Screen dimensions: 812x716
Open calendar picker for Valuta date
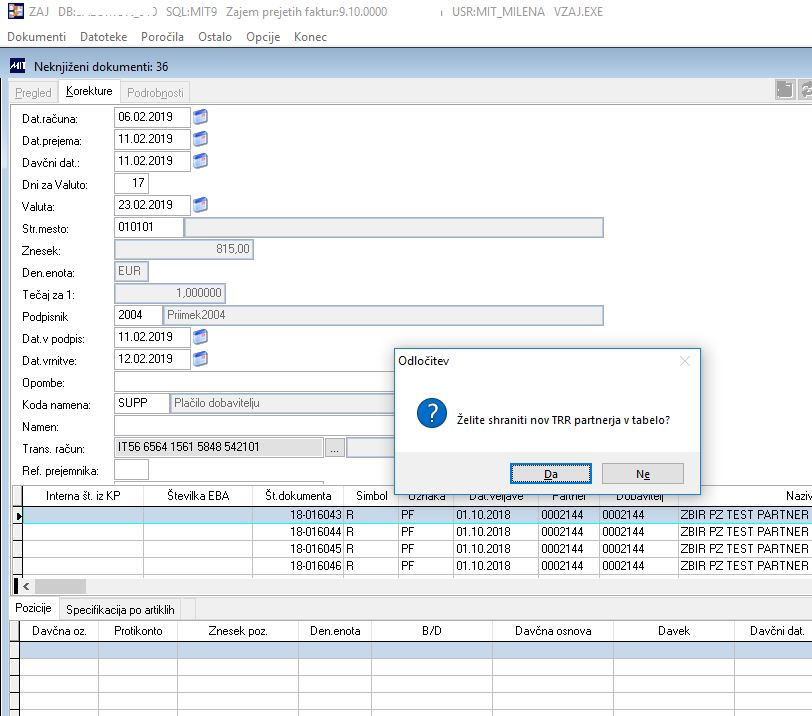[x=200, y=205]
